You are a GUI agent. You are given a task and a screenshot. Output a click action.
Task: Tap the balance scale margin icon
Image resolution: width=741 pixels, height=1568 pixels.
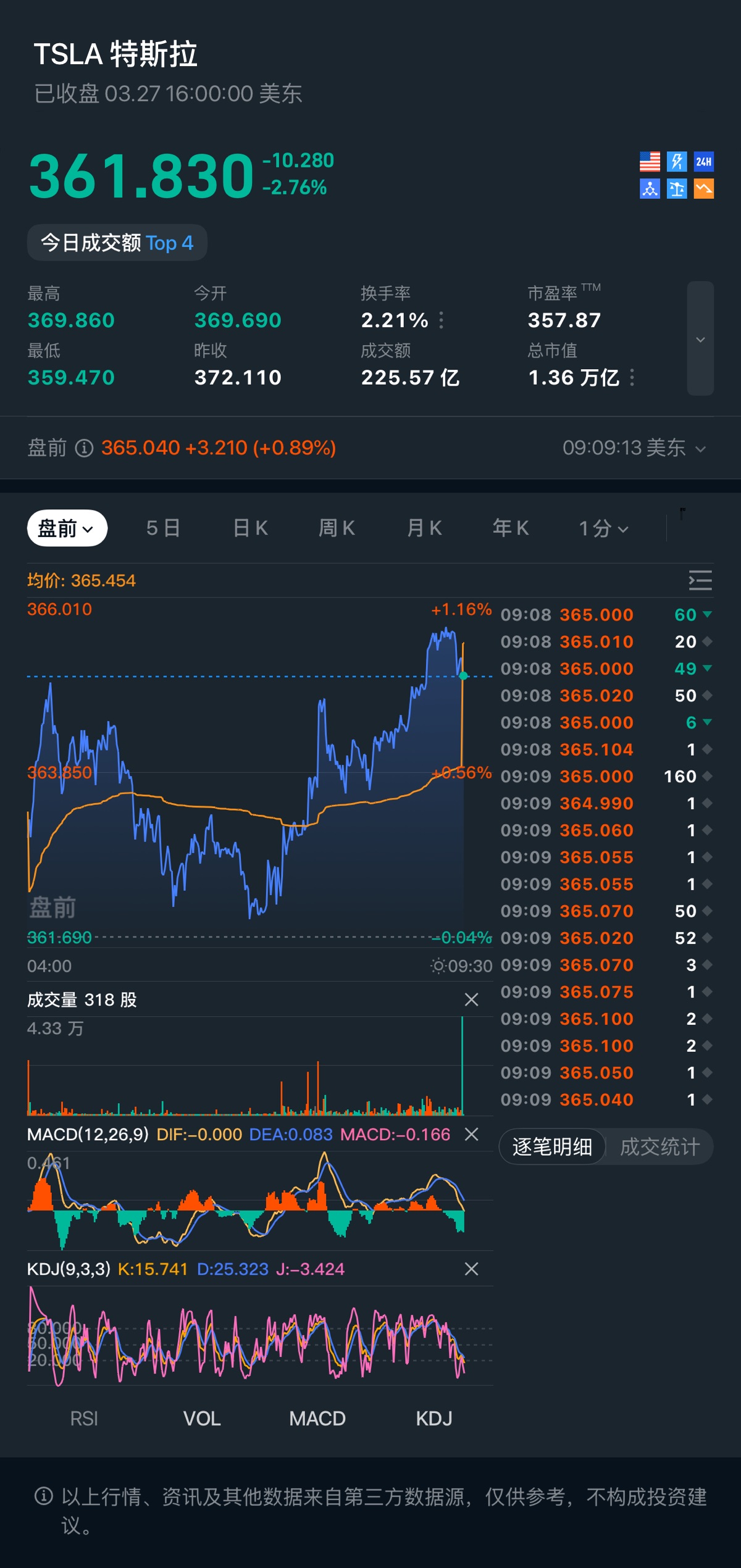[677, 189]
